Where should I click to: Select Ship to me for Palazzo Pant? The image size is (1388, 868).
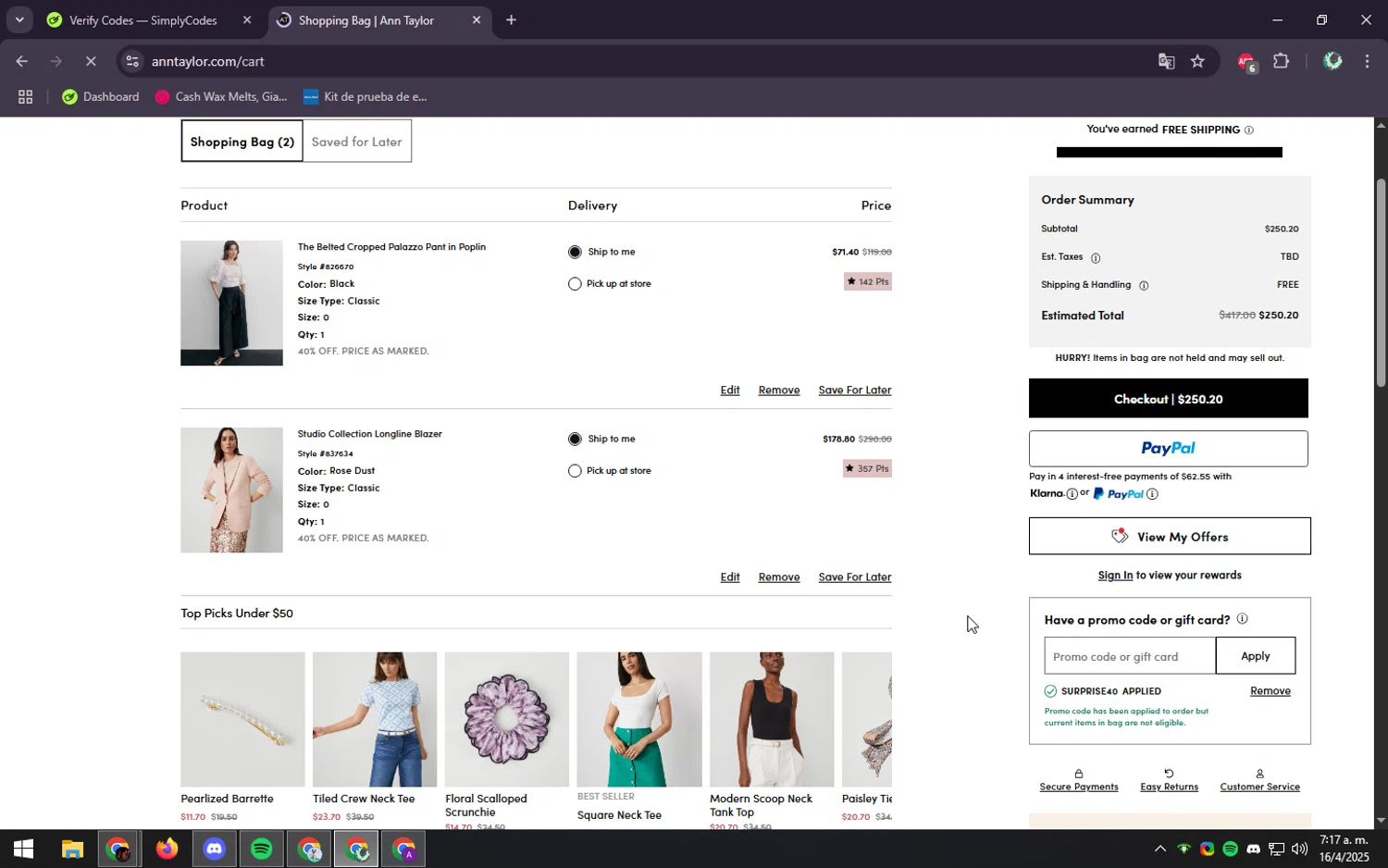tap(575, 252)
